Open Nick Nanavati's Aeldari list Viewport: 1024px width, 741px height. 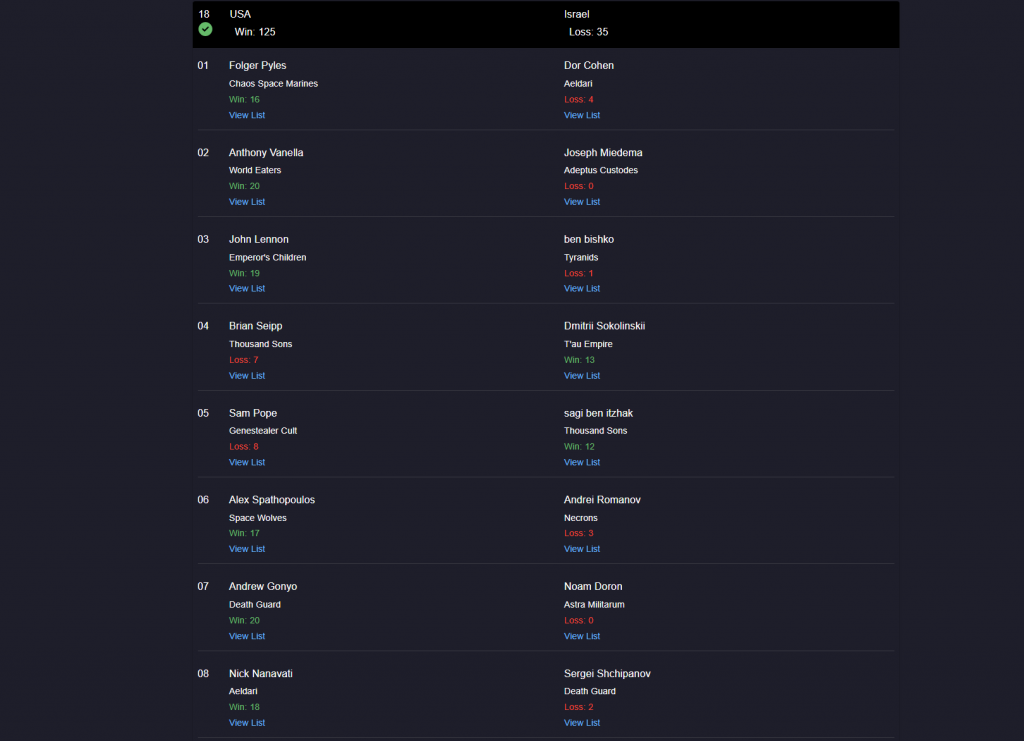[247, 723]
